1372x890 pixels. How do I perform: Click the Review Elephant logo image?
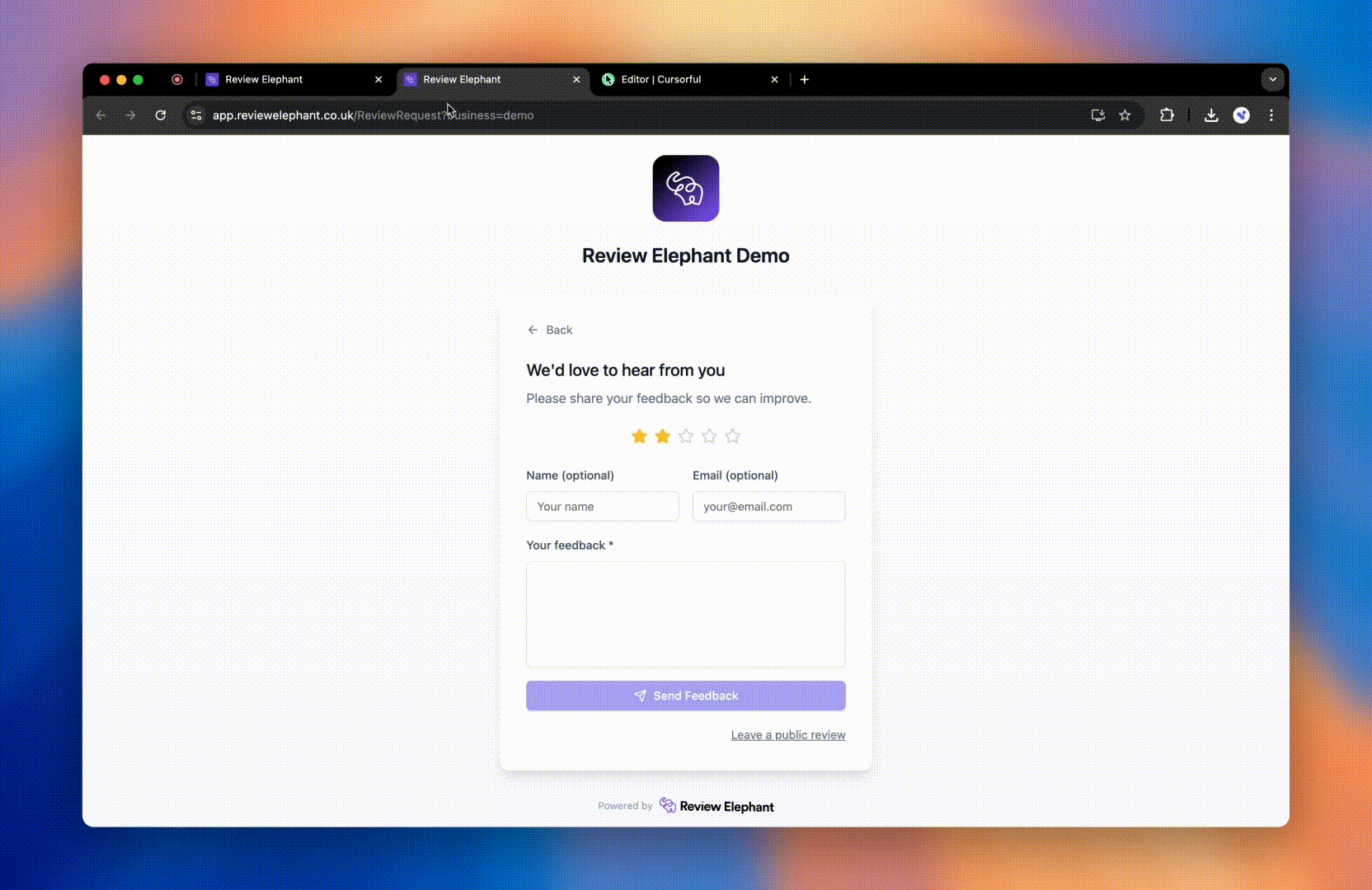[685, 189]
